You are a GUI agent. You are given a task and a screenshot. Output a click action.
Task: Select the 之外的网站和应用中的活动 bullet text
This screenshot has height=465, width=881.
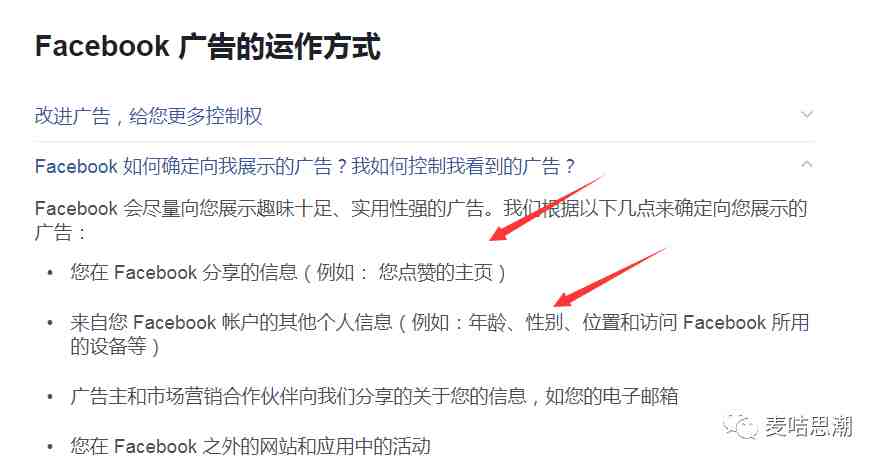[251, 446]
